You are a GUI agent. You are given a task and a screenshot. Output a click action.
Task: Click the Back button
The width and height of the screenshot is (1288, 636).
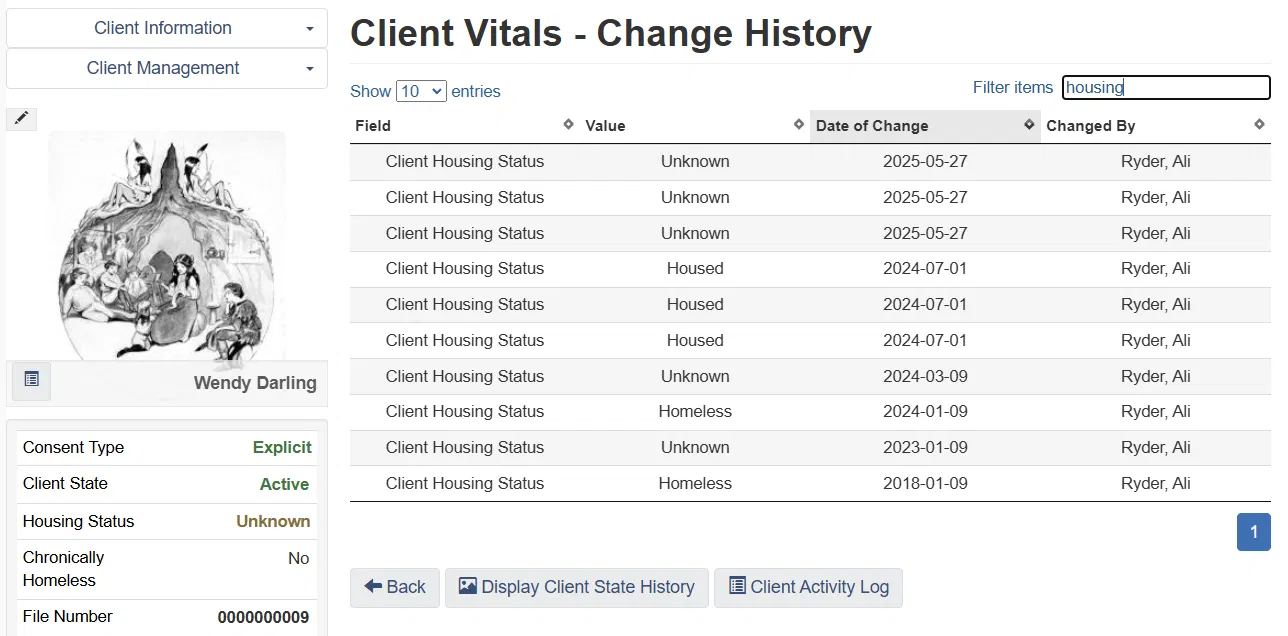coord(395,587)
